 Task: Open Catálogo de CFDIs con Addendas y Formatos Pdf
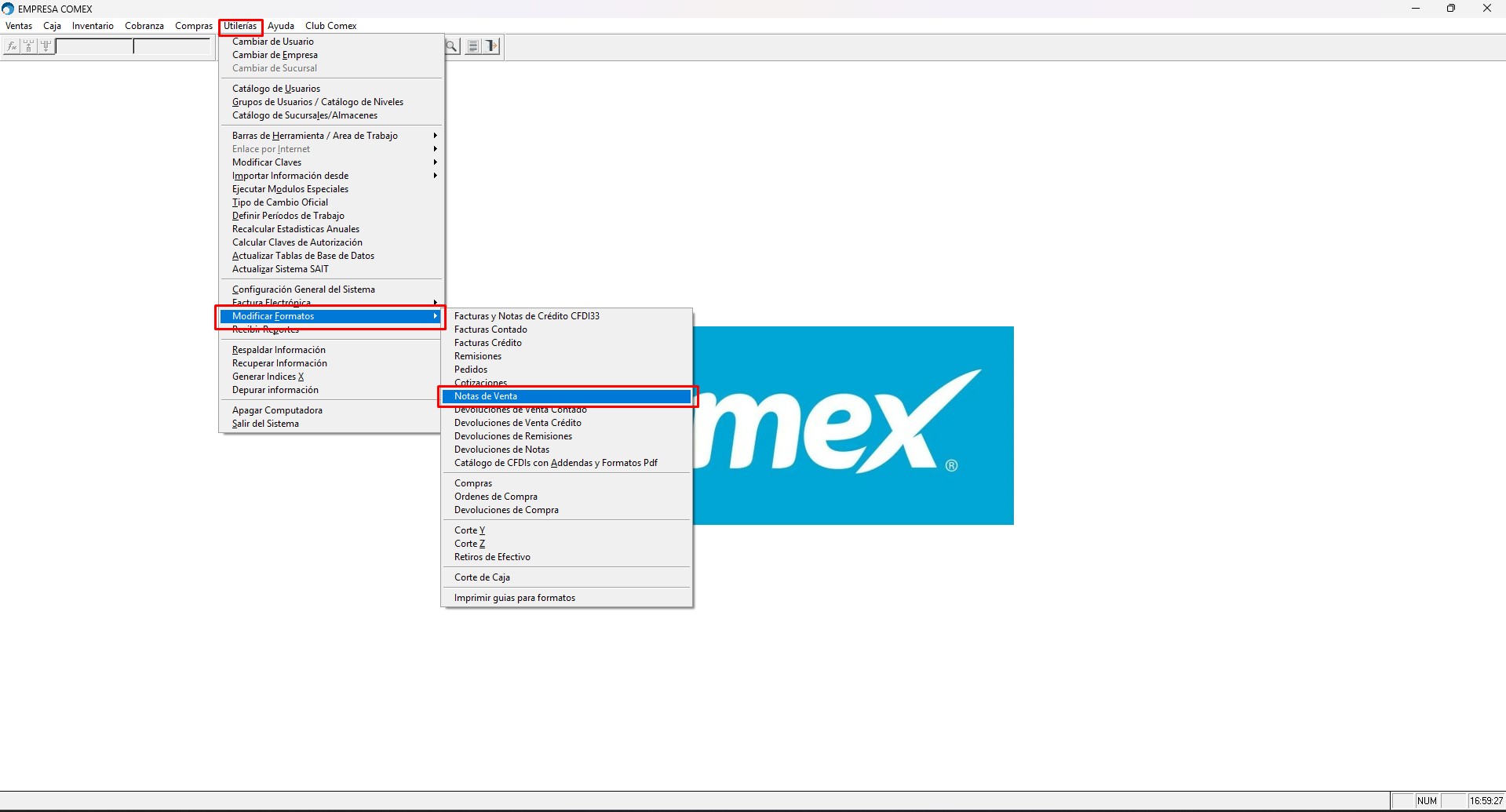[567, 463]
